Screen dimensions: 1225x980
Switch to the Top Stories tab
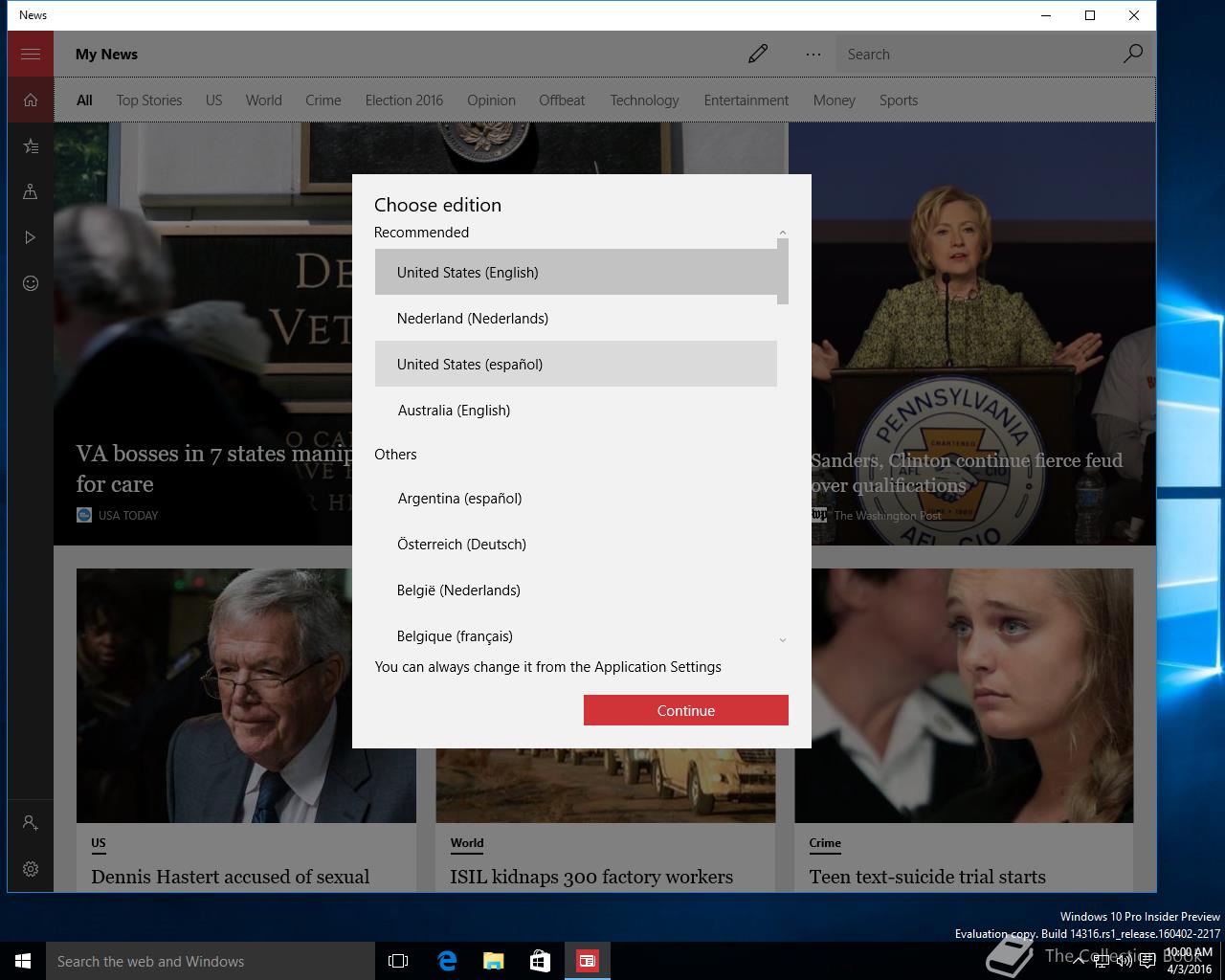149,100
